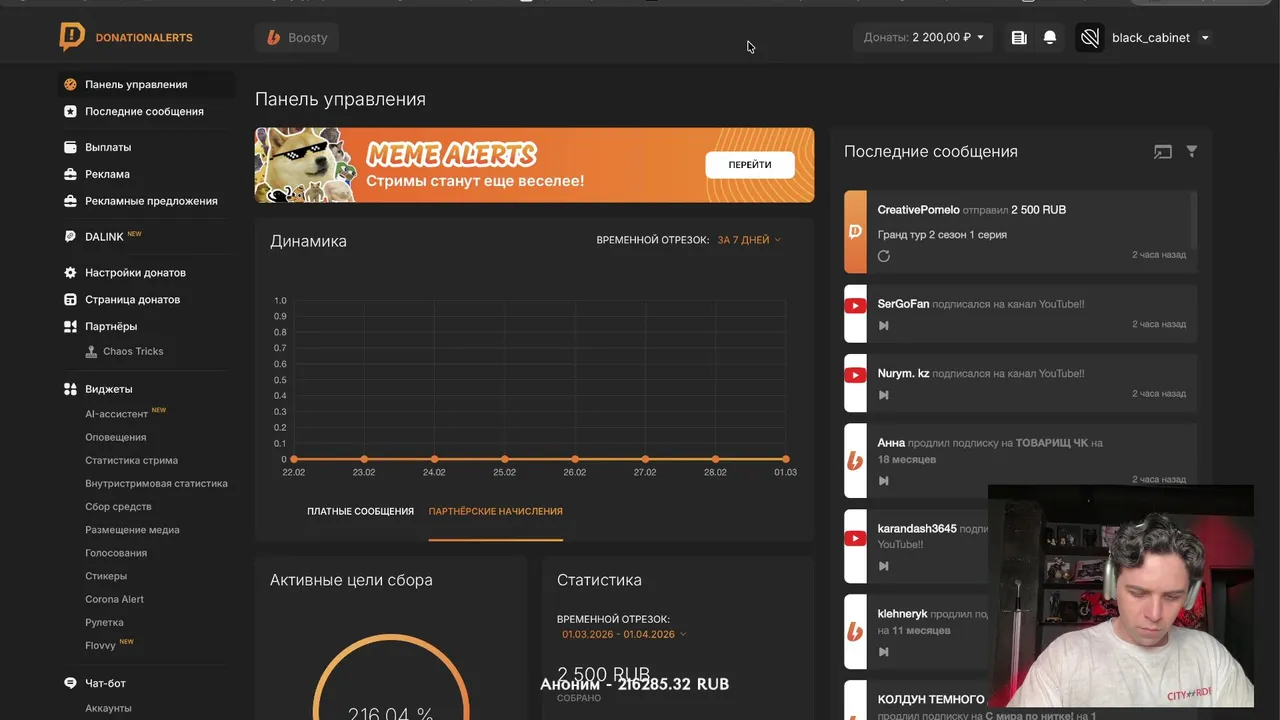This screenshot has width=1280, height=720.
Task: Replay CreativePomelo donation alert
Action: click(884, 256)
